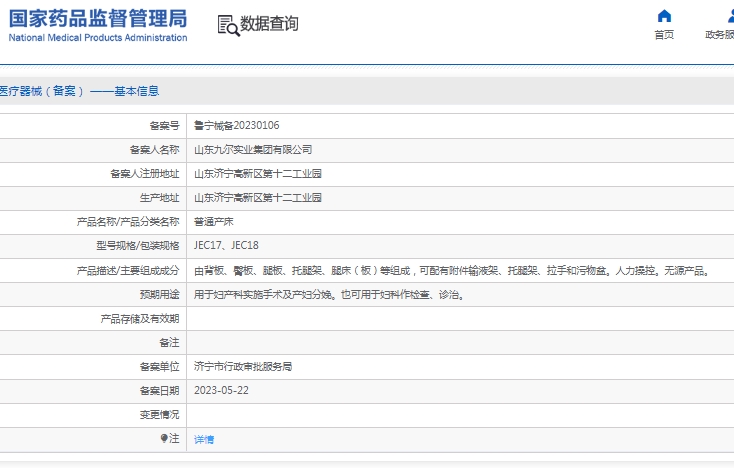Click product description starting 由背板、臀板
Image resolution: width=734 pixels, height=468 pixels.
click(x=452, y=271)
